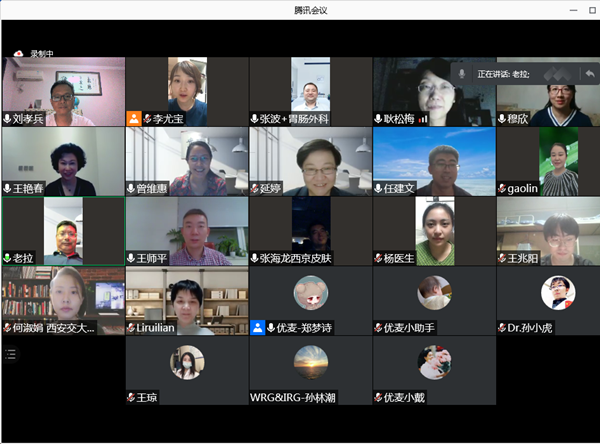Select 任建文's video tile
Viewport: 600px width, 444px height.
point(434,160)
